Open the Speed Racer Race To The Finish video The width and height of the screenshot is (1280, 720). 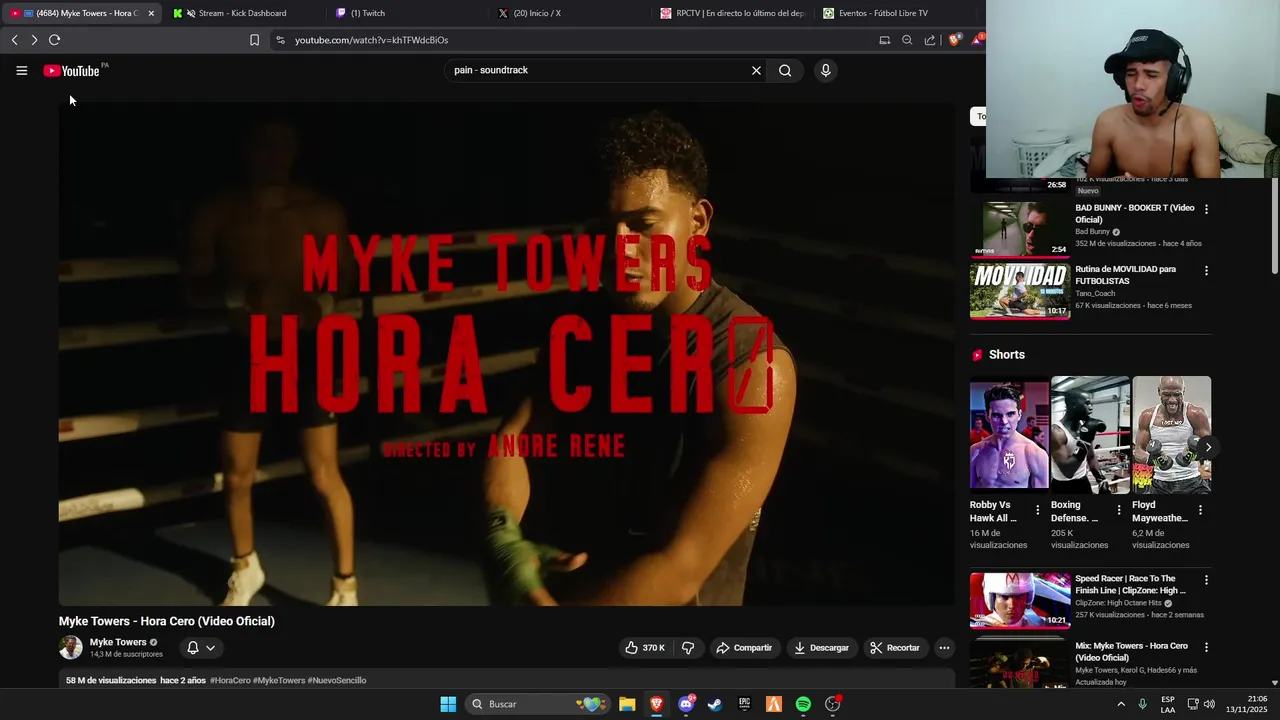(x=1020, y=600)
